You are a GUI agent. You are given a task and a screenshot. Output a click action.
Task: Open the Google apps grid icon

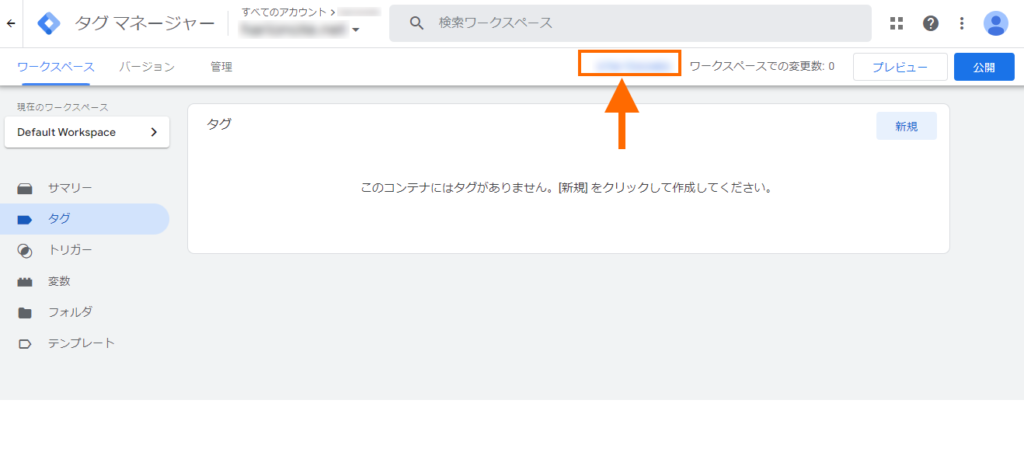(x=897, y=23)
